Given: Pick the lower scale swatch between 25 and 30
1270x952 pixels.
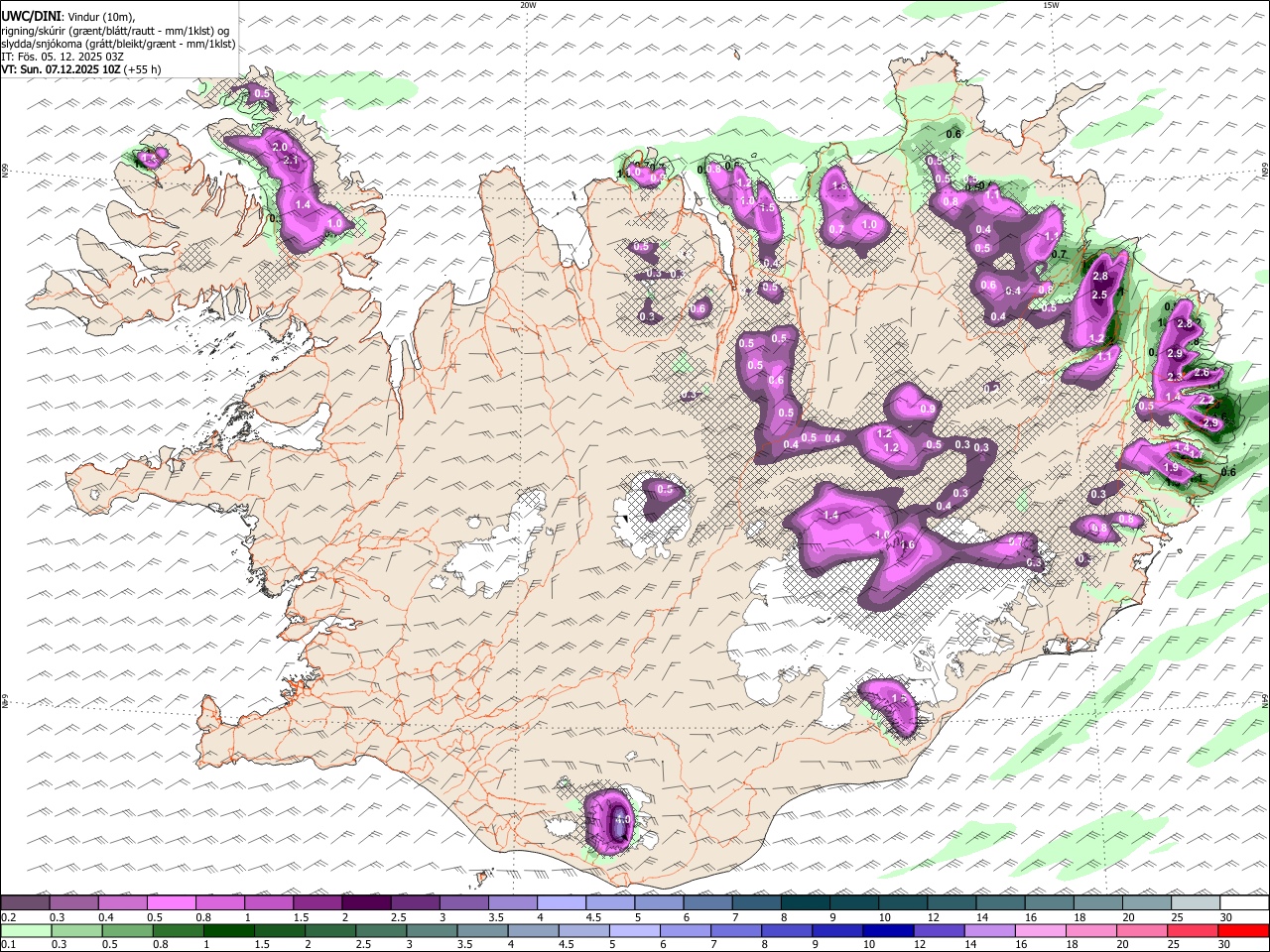Looking at the screenshot, I should 1194,930.
